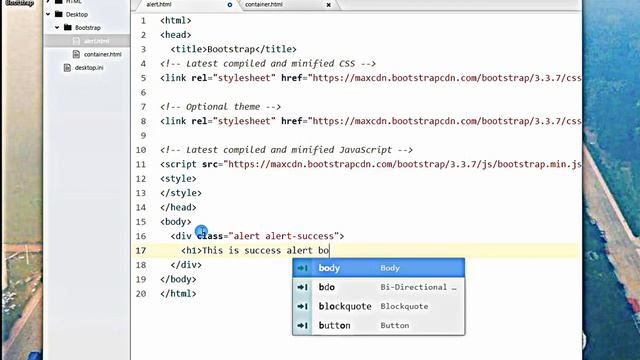
Task: Click the snippet icon beside button suggestion
Action: tap(302, 325)
